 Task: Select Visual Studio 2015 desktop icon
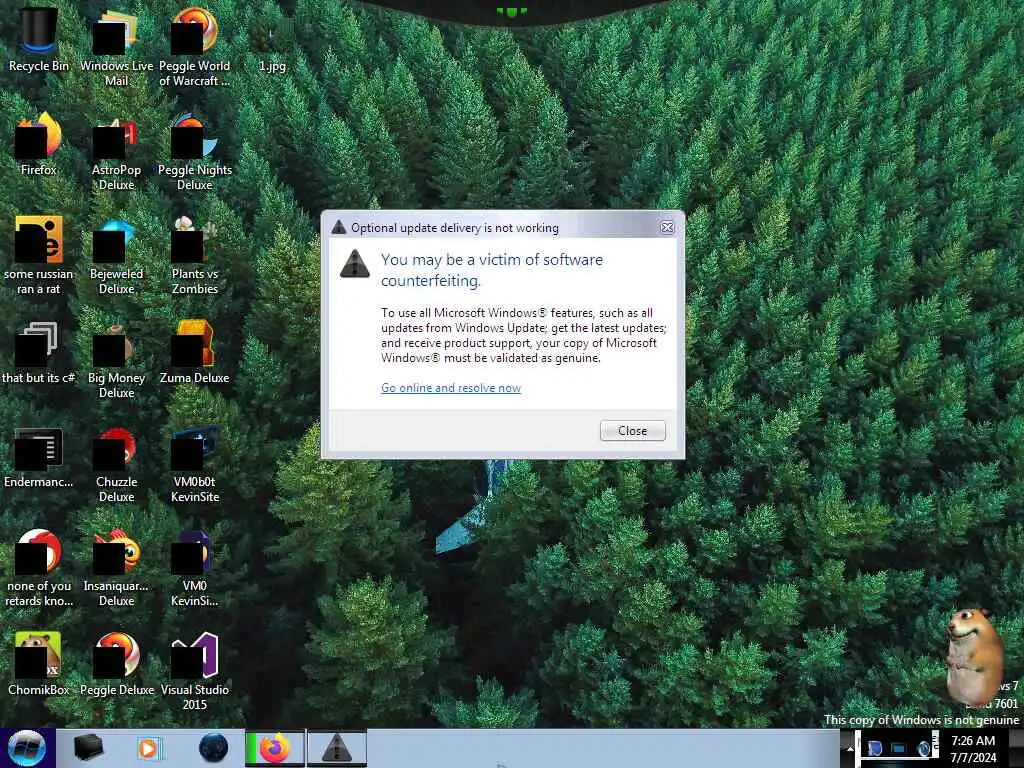tap(195, 671)
